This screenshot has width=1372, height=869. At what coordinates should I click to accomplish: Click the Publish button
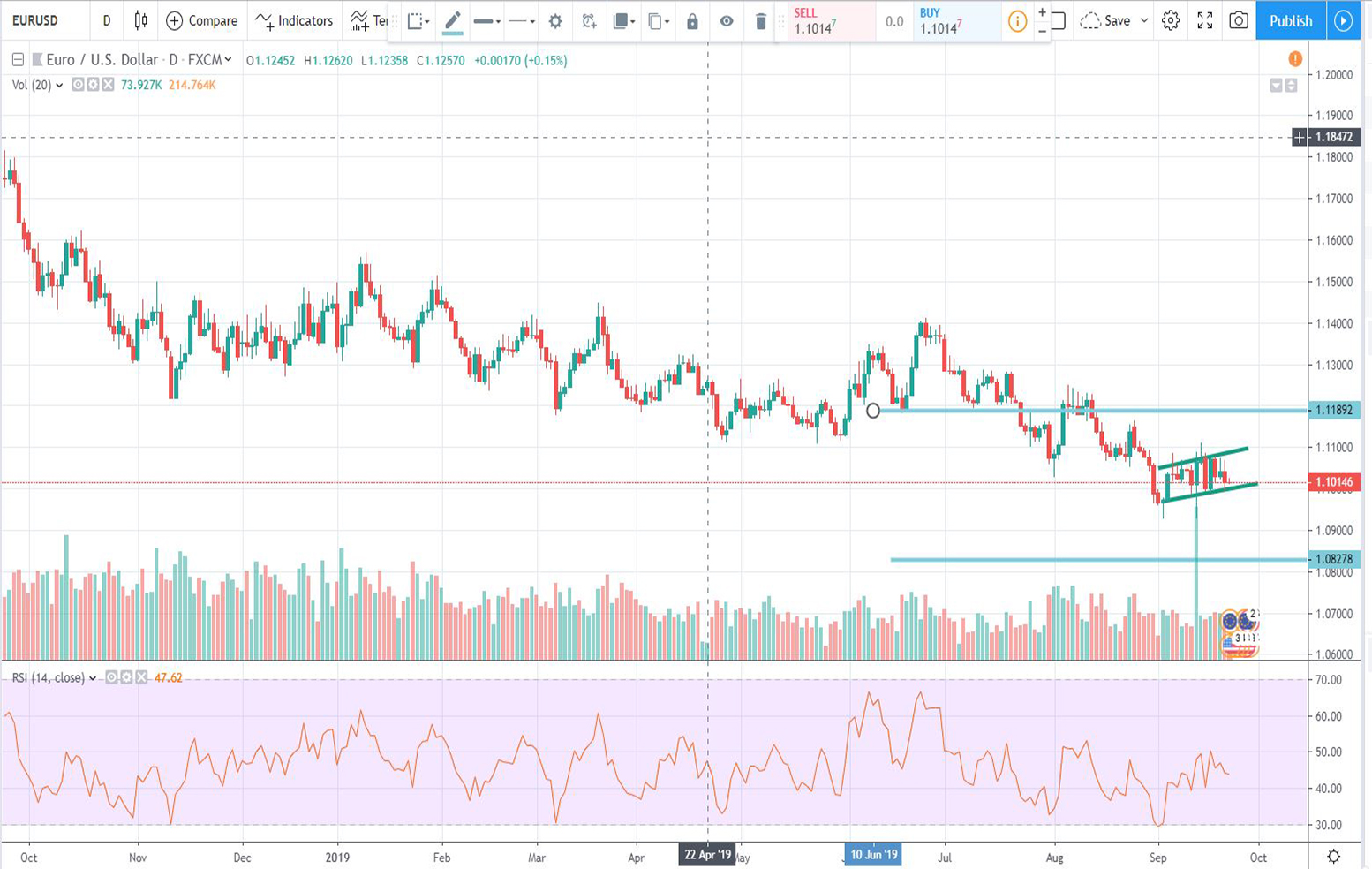(x=1290, y=20)
